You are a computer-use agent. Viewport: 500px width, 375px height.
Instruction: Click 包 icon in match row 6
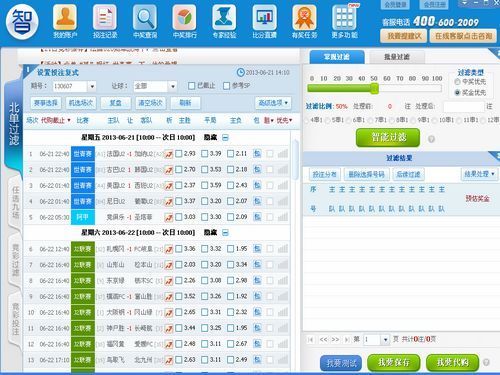(x=257, y=249)
